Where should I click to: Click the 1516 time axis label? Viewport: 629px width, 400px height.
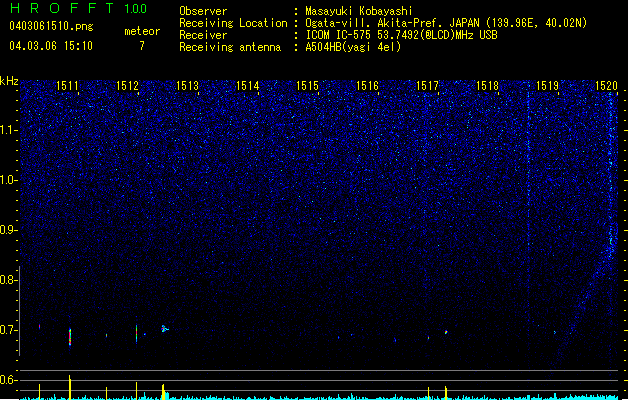(367, 86)
